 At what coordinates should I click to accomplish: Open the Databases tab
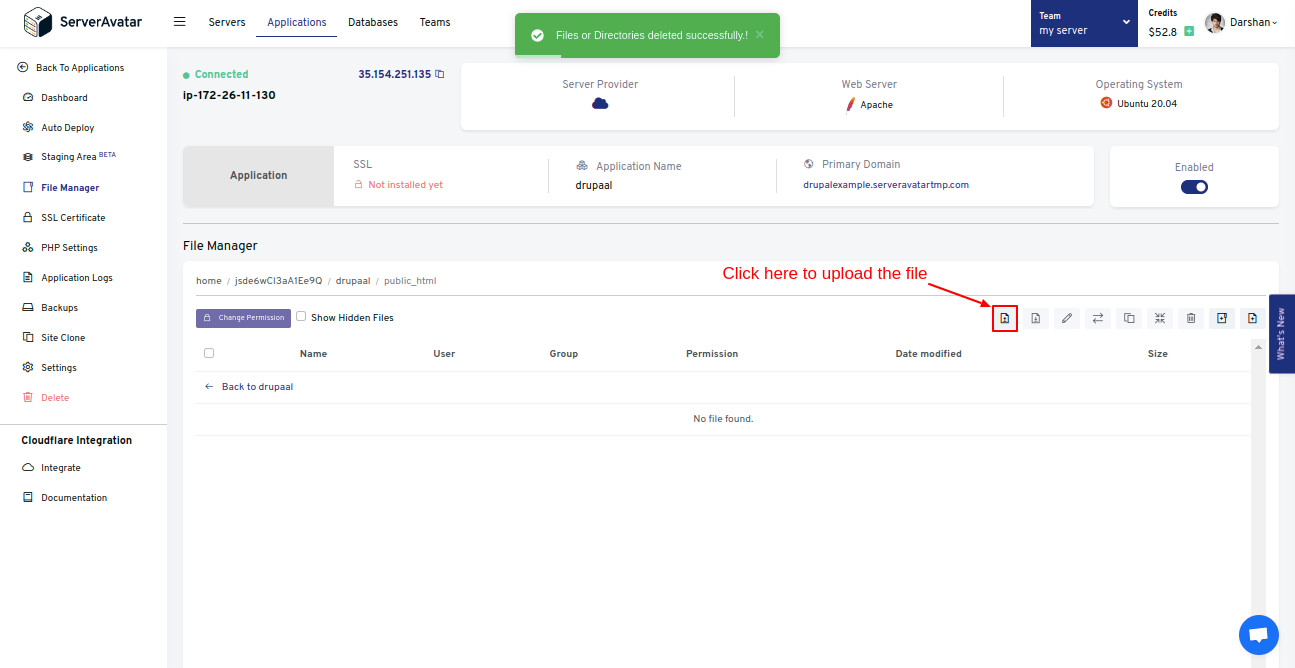click(x=373, y=22)
